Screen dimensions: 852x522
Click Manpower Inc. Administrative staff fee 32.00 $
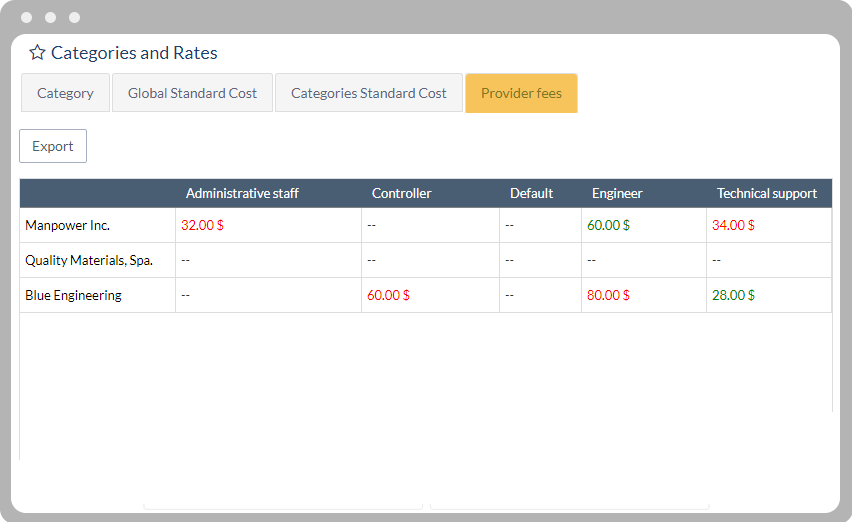[x=202, y=225]
